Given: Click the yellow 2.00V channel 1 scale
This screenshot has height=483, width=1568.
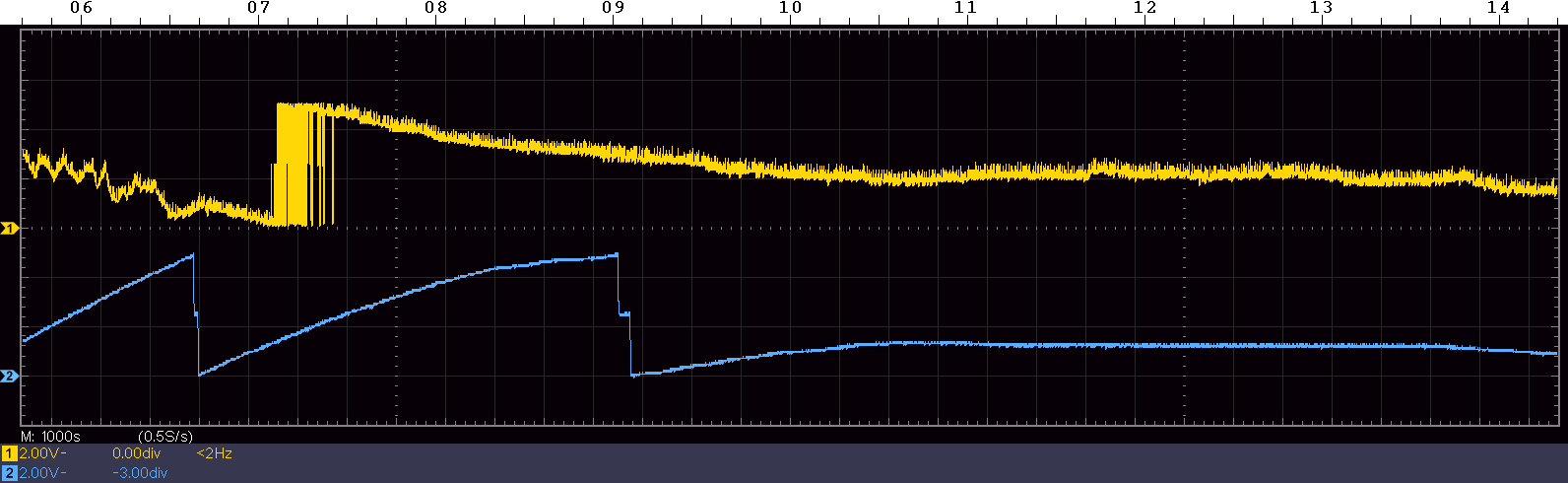Looking at the screenshot, I should point(42,454).
